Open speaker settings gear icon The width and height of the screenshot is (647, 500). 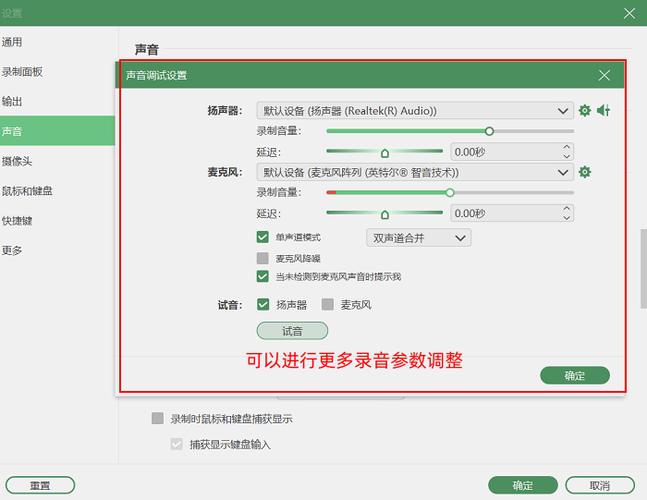tap(584, 111)
